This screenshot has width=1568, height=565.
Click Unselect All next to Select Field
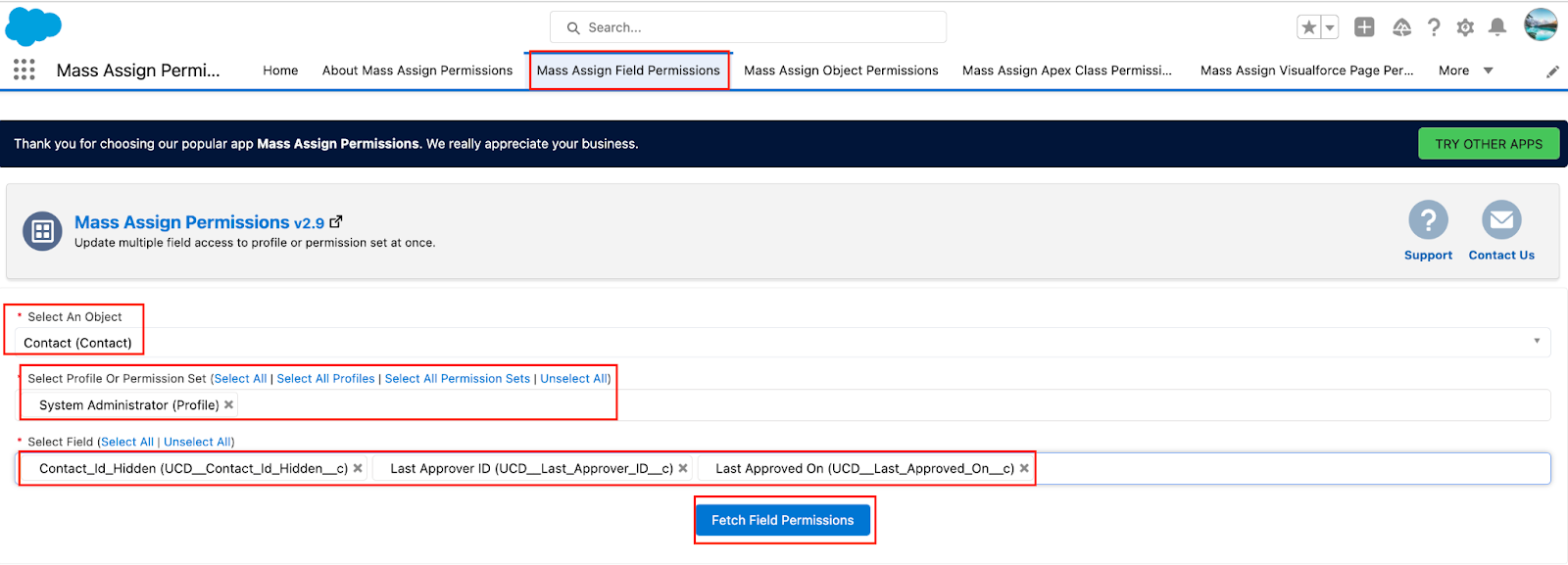coord(198,442)
